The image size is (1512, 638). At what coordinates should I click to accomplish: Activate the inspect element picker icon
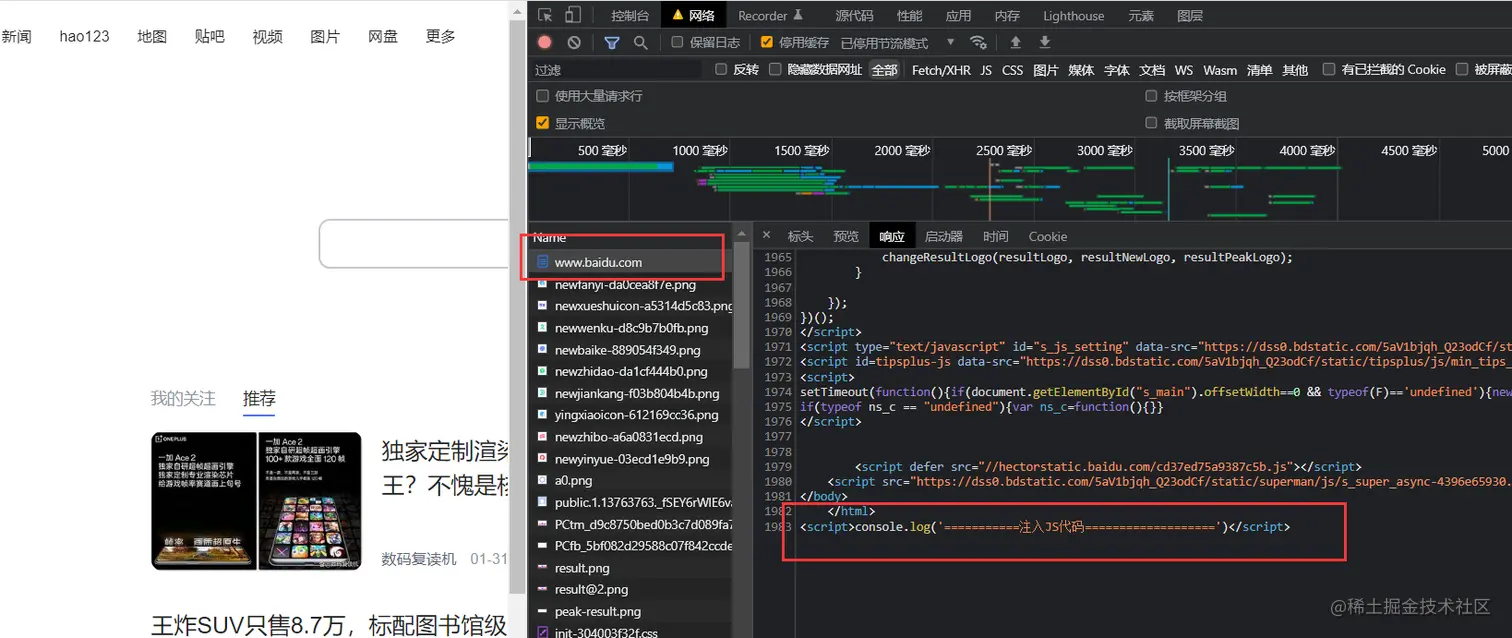click(x=545, y=15)
